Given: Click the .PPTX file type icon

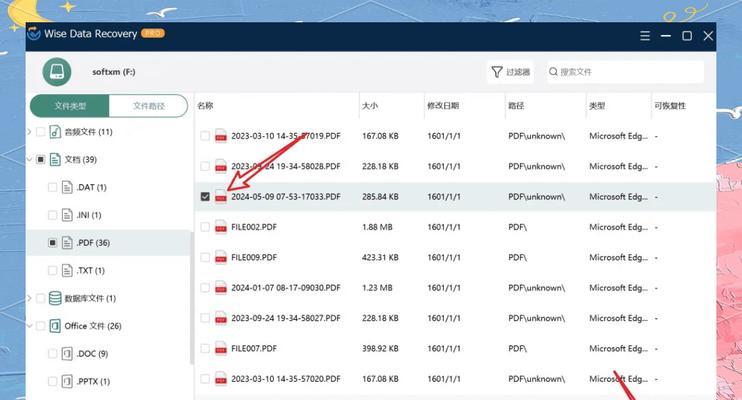Looking at the screenshot, I should (x=67, y=381).
